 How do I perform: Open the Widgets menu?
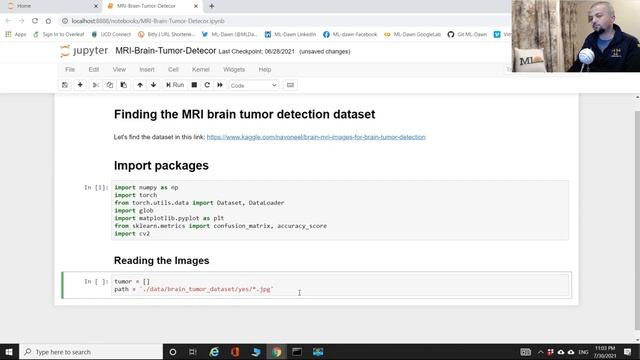coord(234,69)
